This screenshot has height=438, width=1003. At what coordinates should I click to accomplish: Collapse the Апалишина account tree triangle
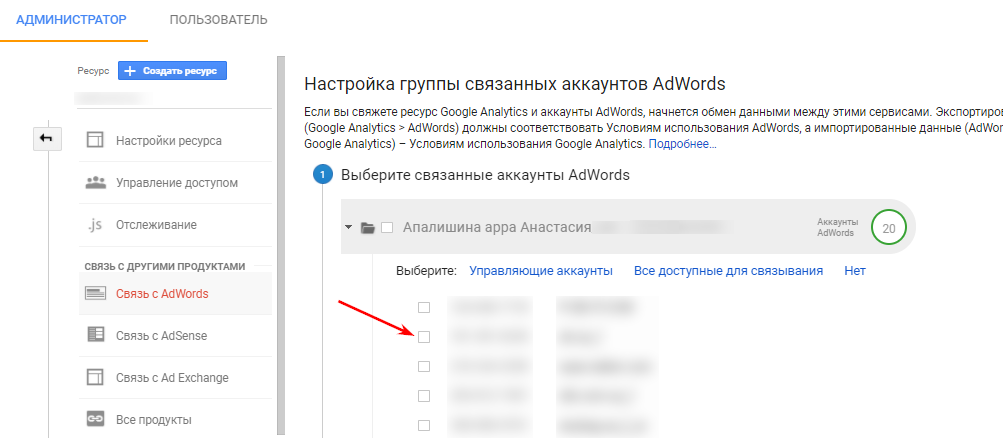(349, 227)
